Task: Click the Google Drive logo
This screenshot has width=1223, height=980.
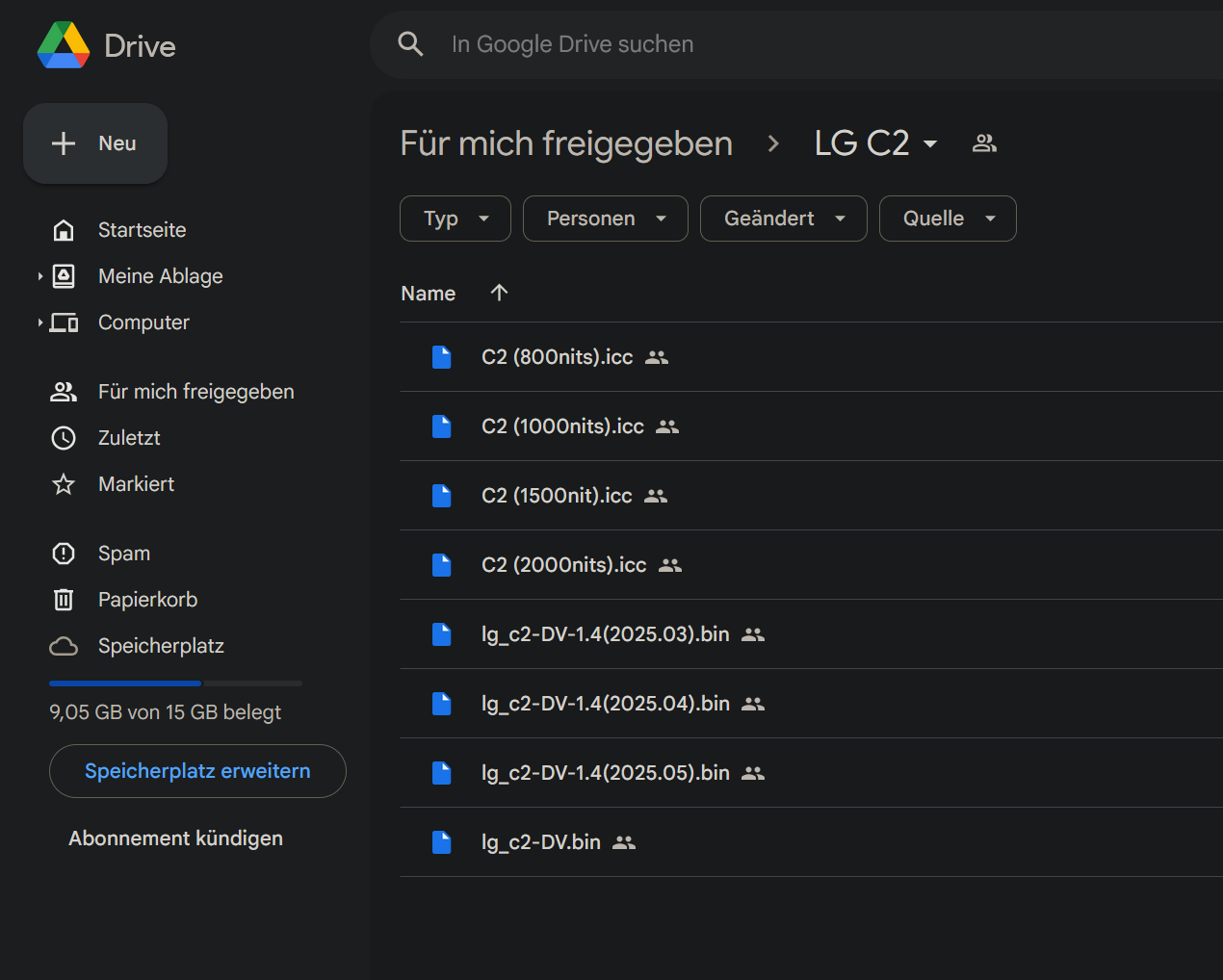Action: [64, 44]
